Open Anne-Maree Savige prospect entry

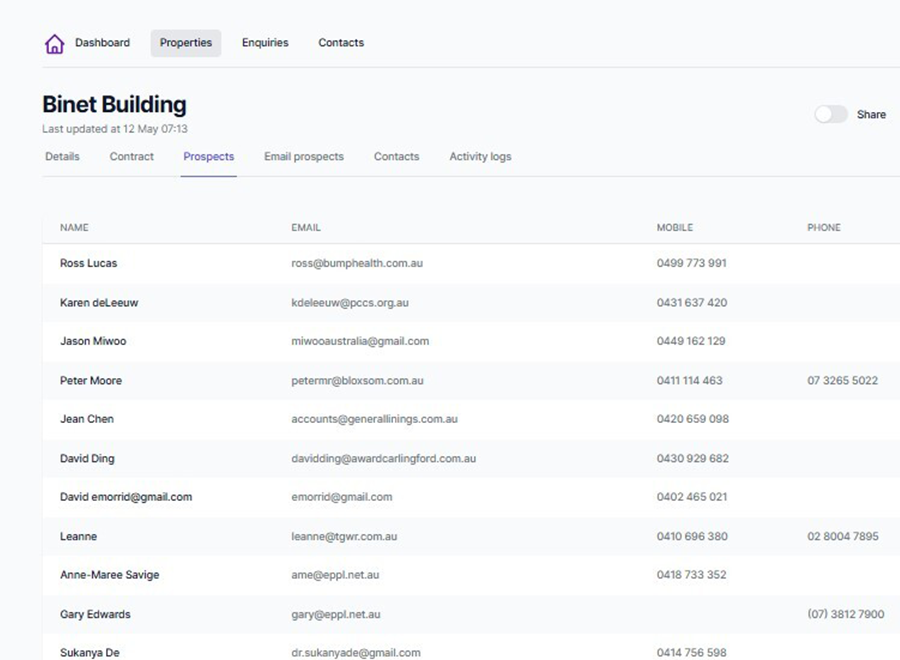pyautogui.click(x=109, y=575)
